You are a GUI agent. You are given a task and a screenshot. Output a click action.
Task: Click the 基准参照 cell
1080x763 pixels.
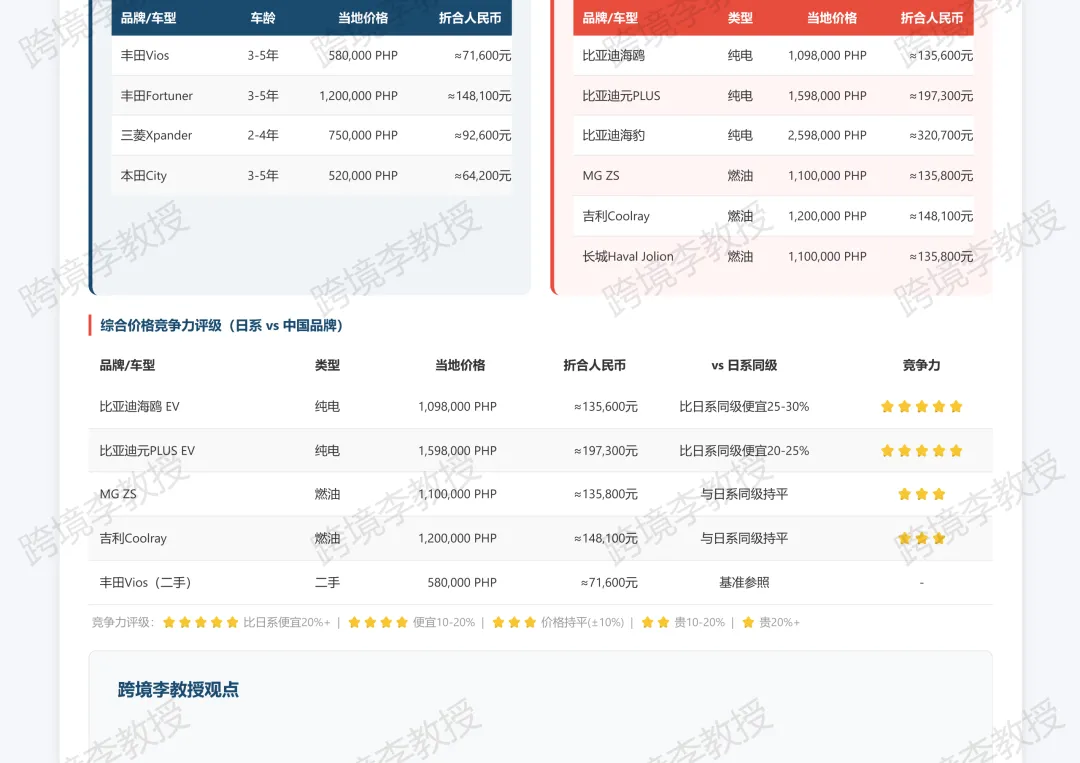click(x=744, y=583)
